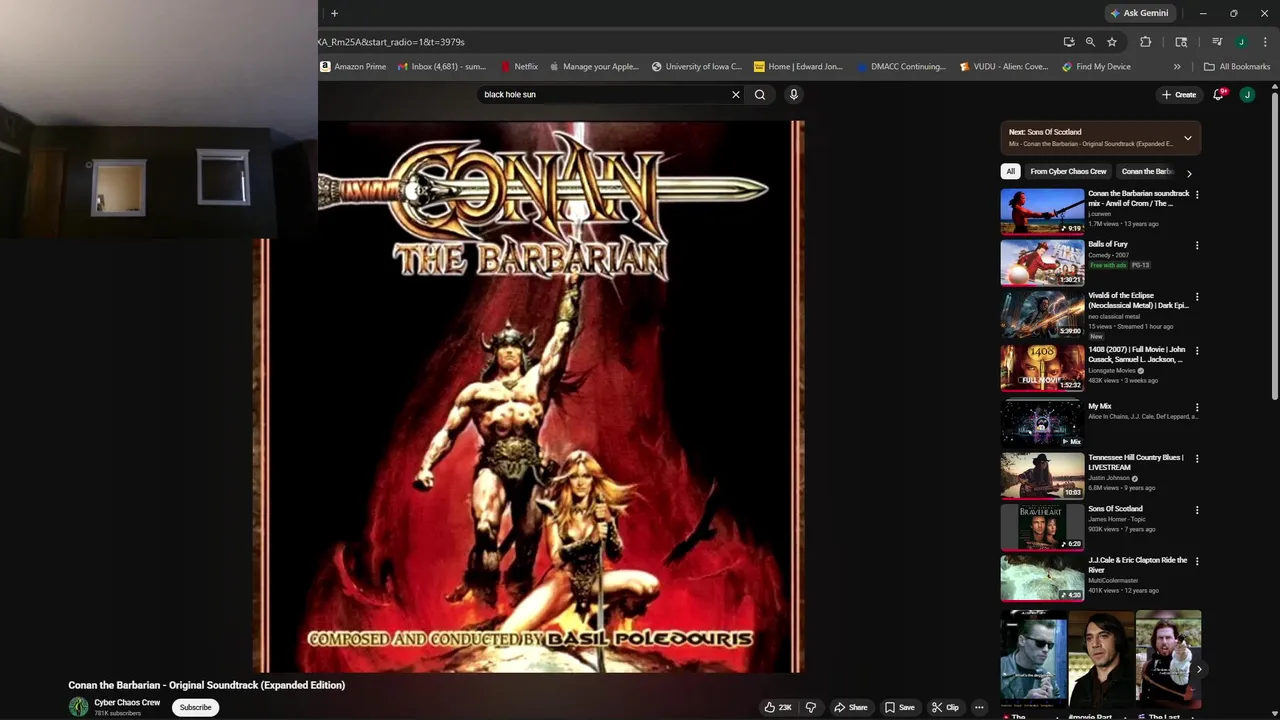Viewport: 1280px width, 720px height.
Task: Expand hidden bookmarks with the double chevron
Action: pyautogui.click(x=1177, y=67)
